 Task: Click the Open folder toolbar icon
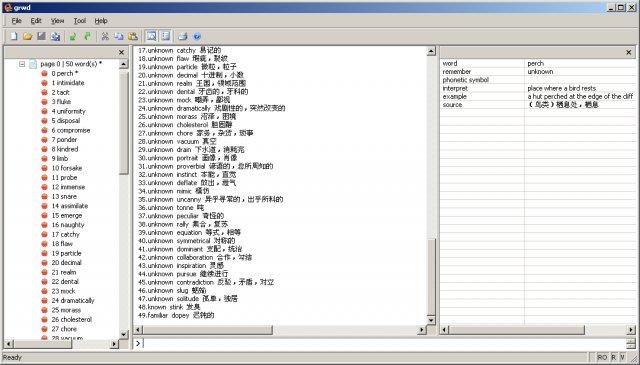tap(27, 36)
